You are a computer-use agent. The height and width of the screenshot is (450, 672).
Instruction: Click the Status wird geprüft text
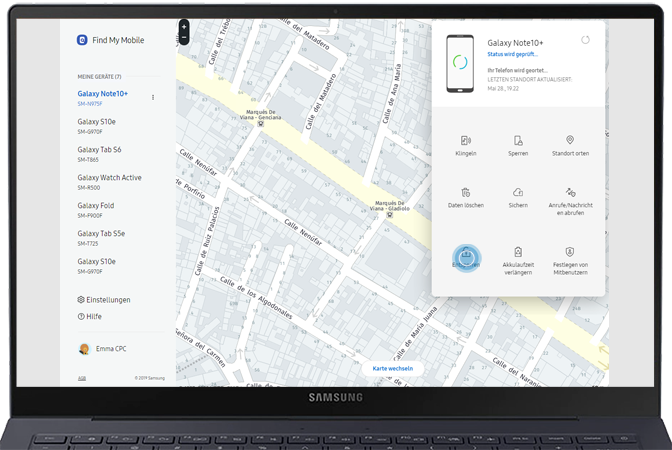512,54
